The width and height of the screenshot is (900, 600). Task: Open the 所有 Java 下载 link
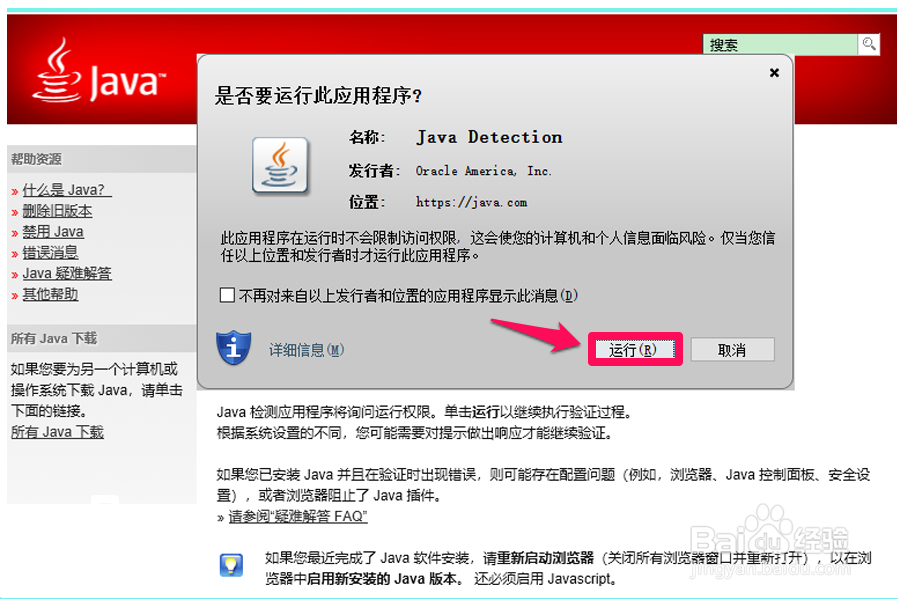pyautogui.click(x=57, y=432)
